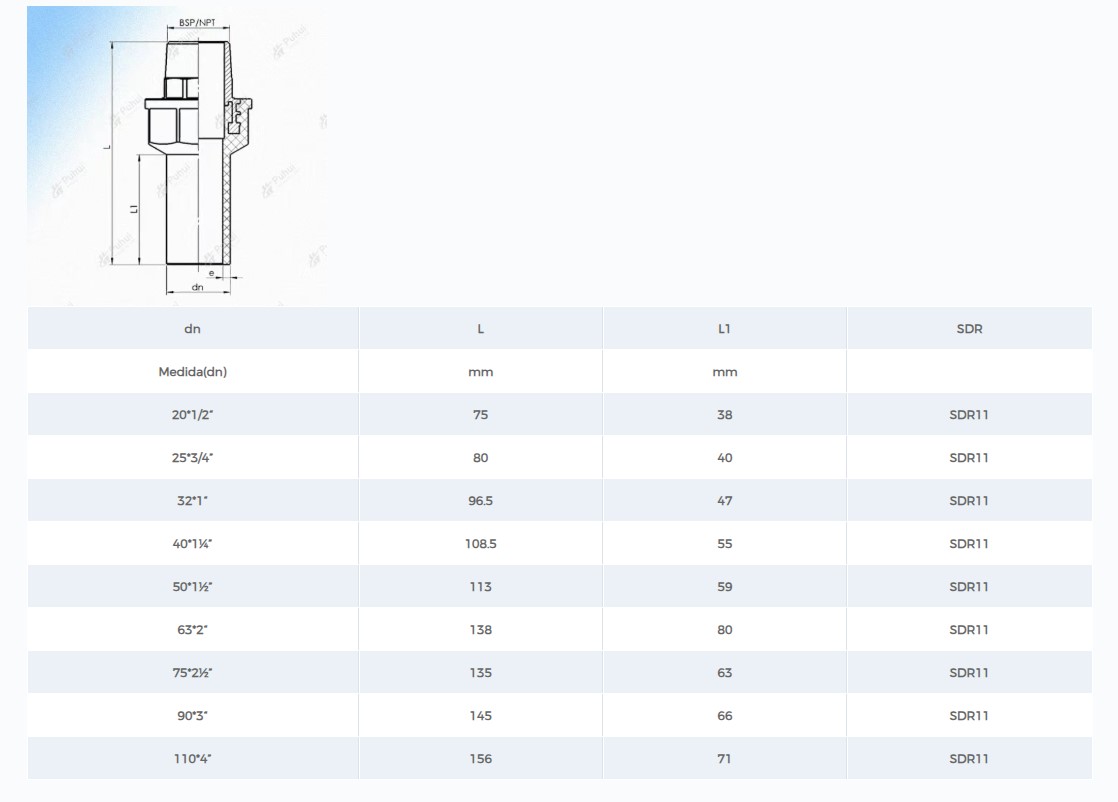
Task: Click the BSP/NPT label in the drawing
Action: [x=198, y=23]
